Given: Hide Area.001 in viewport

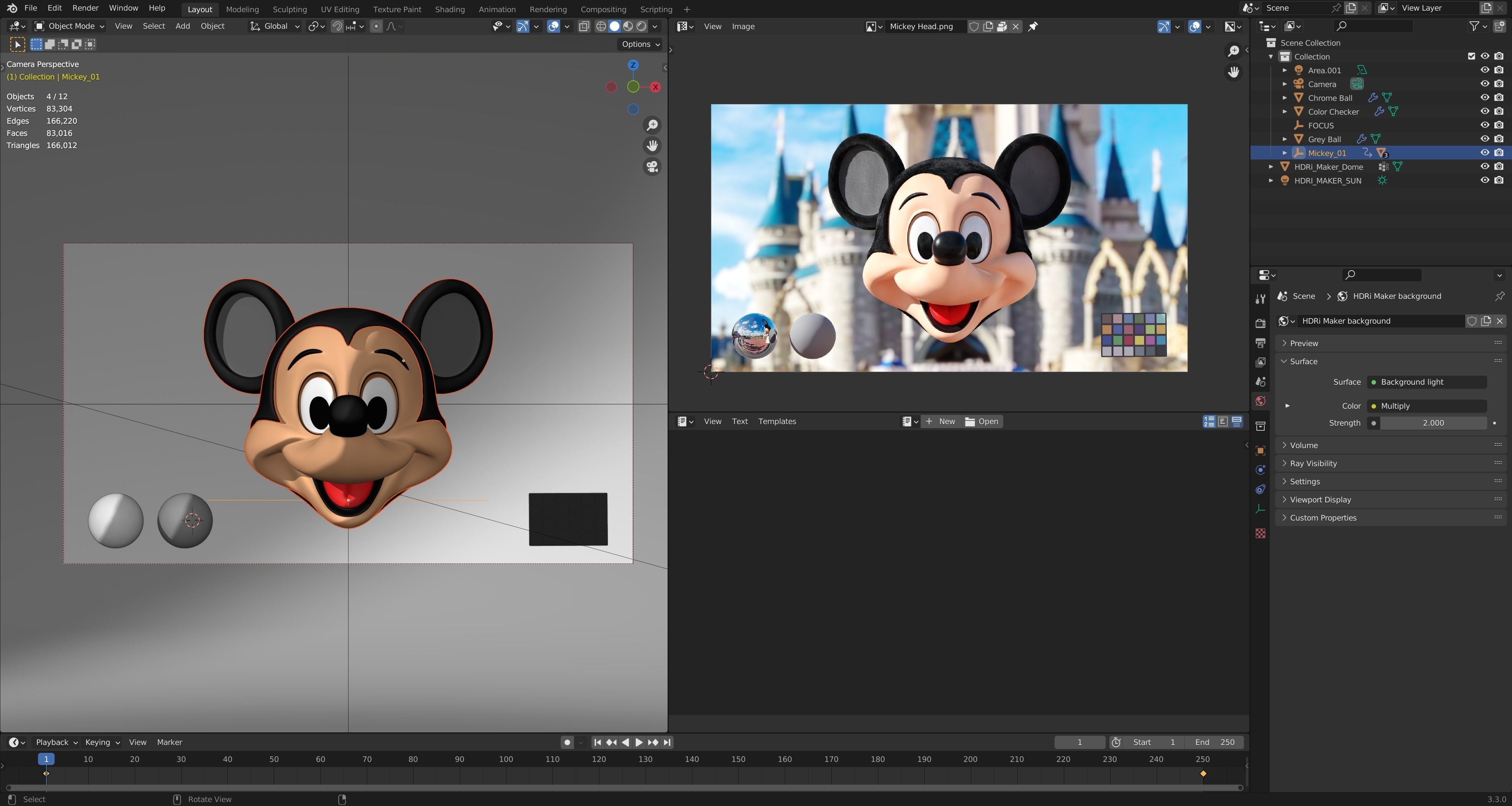Looking at the screenshot, I should [x=1485, y=70].
